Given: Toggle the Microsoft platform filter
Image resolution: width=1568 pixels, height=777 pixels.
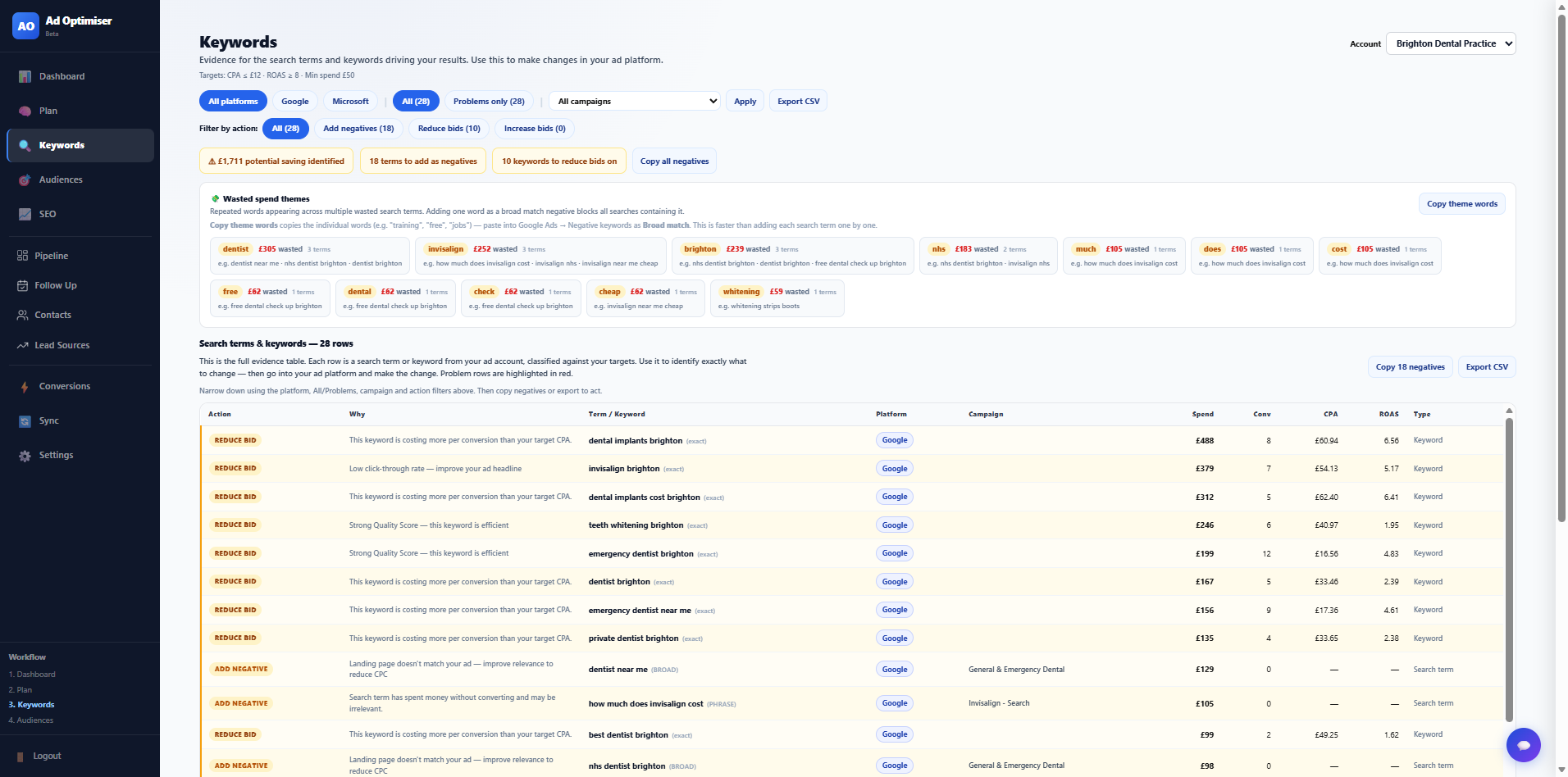Looking at the screenshot, I should (x=350, y=101).
